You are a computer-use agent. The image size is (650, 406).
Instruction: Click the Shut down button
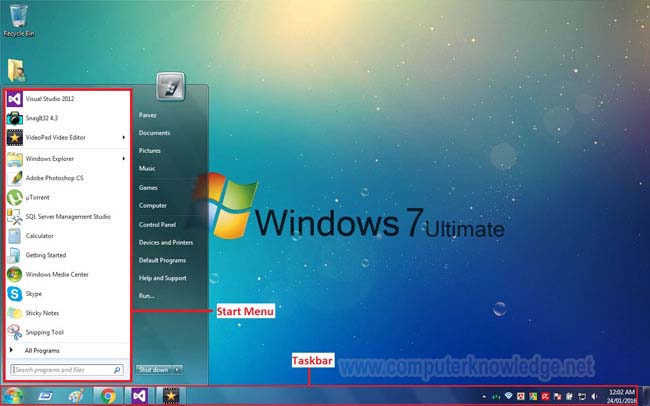click(x=154, y=370)
